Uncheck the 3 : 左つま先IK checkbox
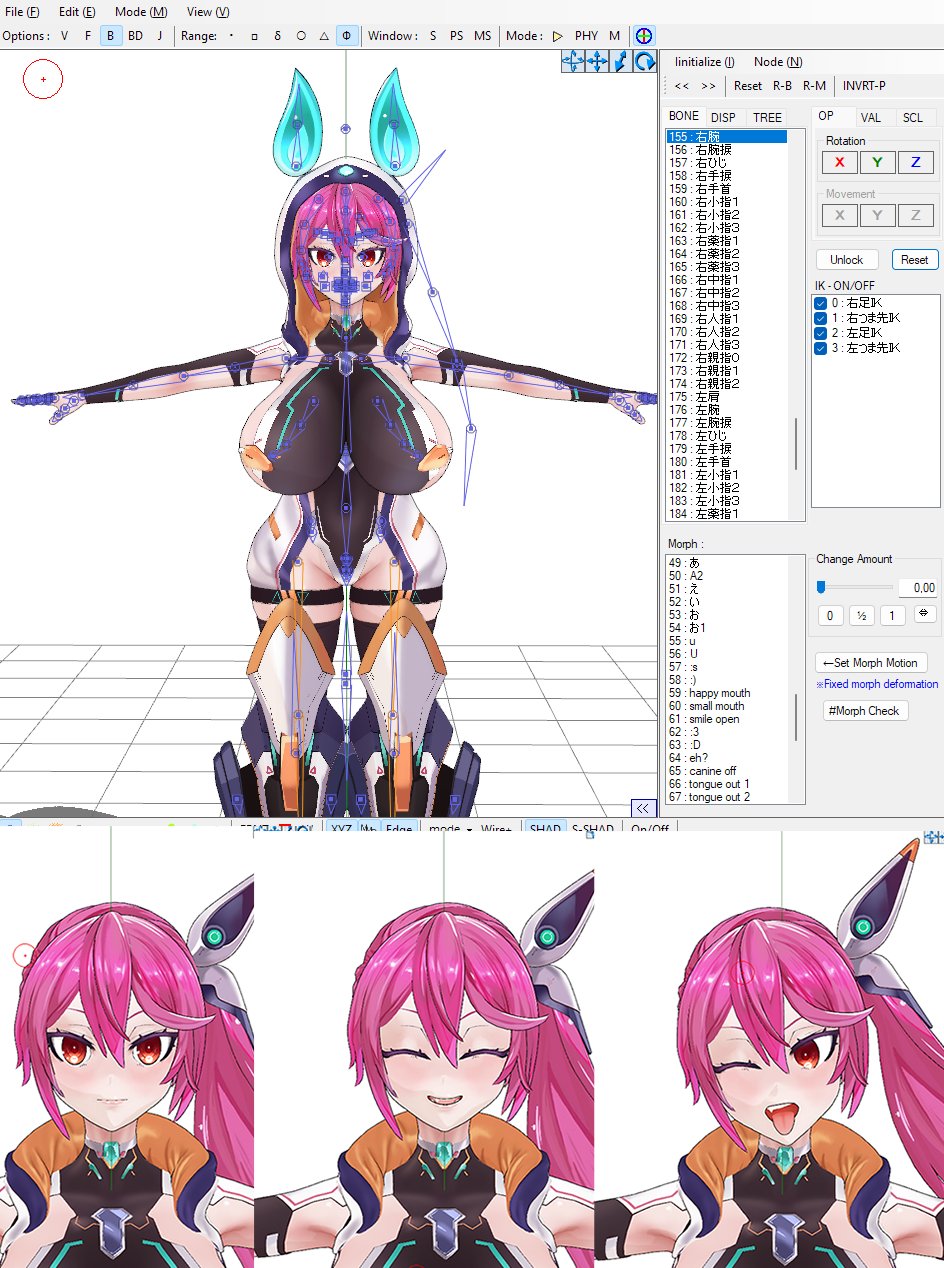 coord(820,348)
